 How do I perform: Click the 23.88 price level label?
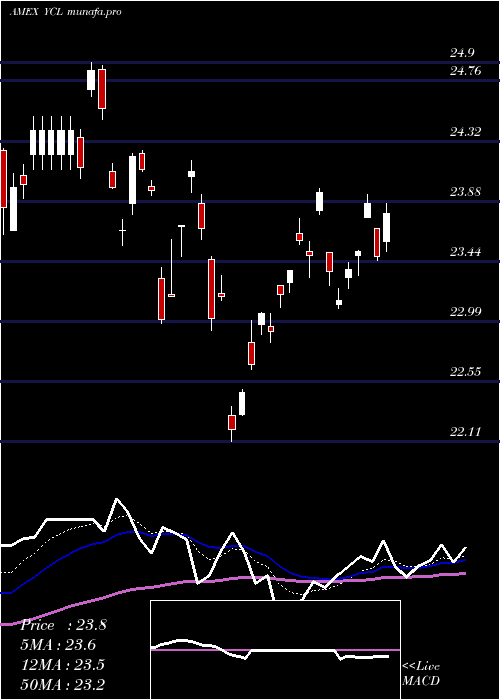(465, 192)
